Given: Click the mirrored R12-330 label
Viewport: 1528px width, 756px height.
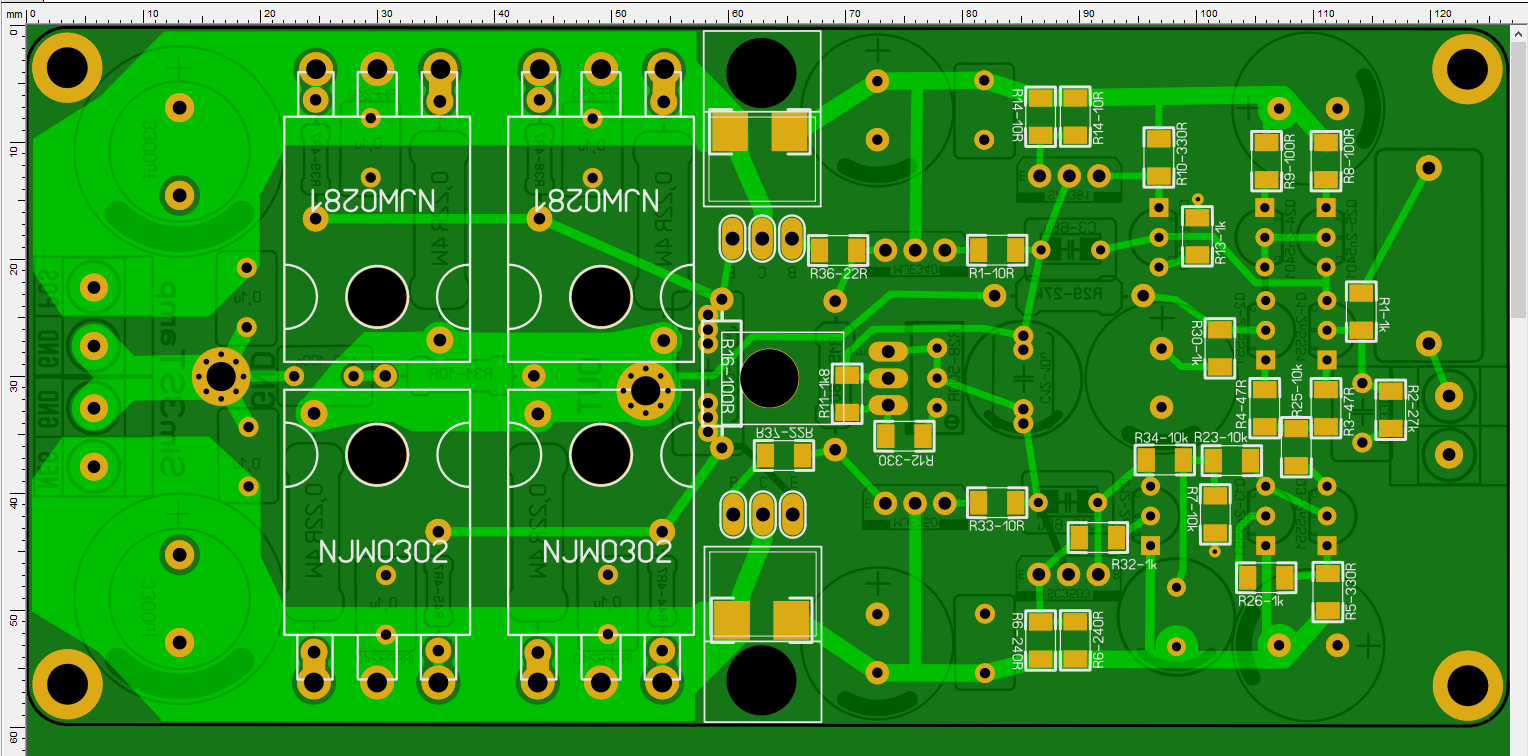Looking at the screenshot, I should coord(907,461).
